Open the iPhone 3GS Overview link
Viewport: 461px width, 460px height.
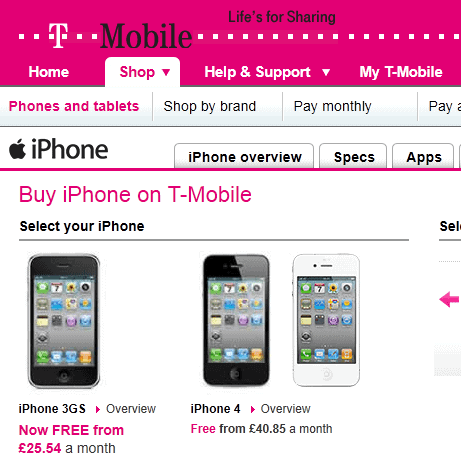pyautogui.click(x=131, y=409)
